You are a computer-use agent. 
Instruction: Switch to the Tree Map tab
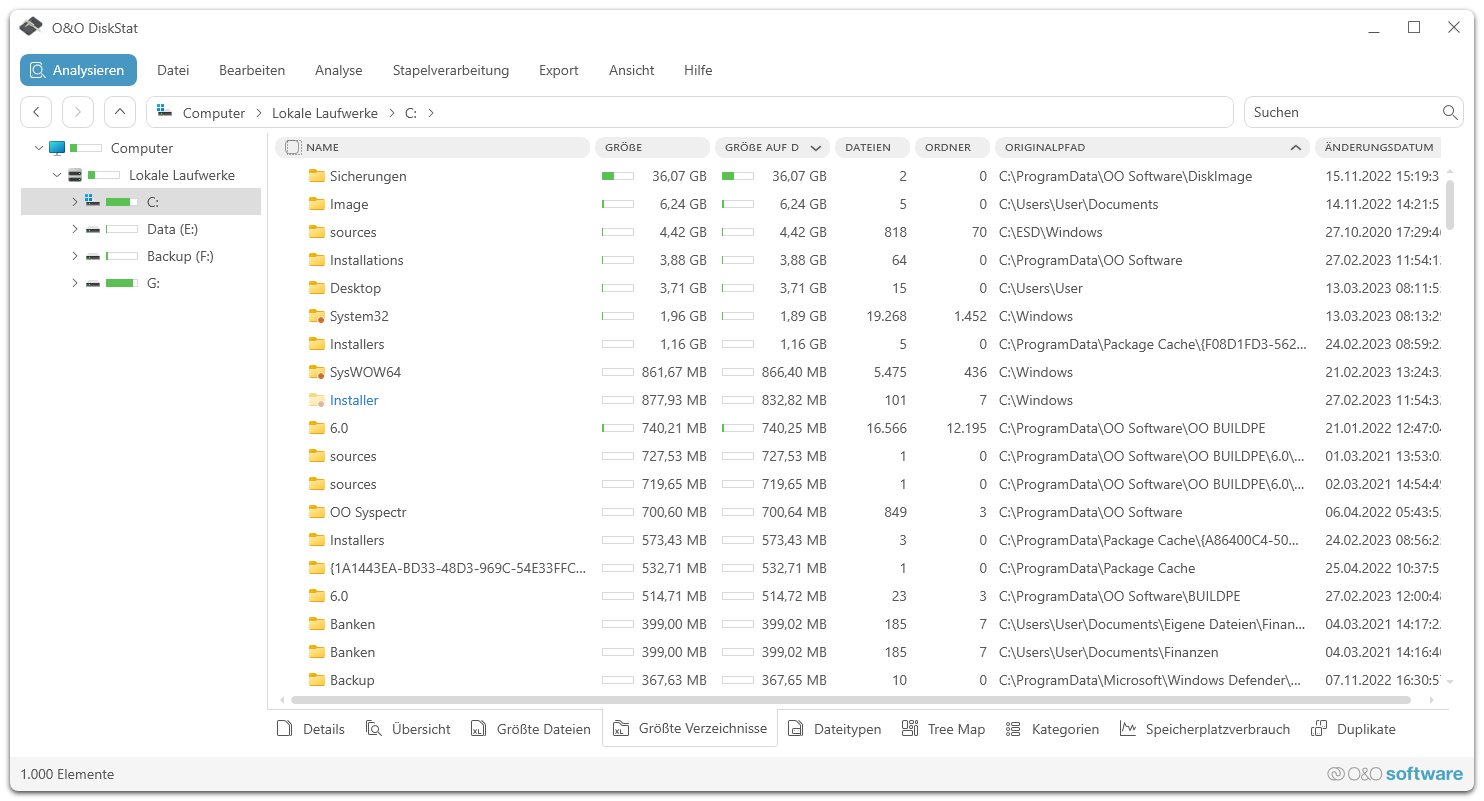point(944,729)
